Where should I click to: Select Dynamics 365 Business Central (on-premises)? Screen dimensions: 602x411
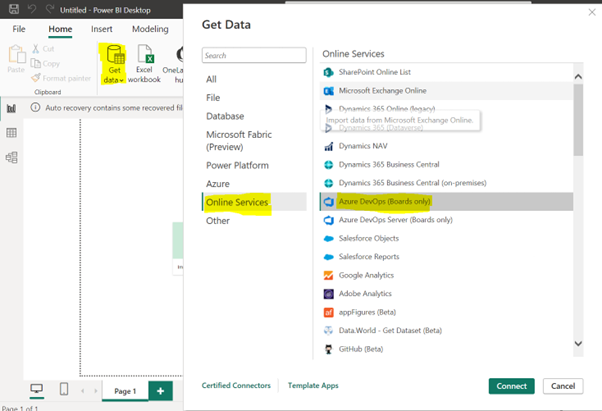(x=447, y=183)
